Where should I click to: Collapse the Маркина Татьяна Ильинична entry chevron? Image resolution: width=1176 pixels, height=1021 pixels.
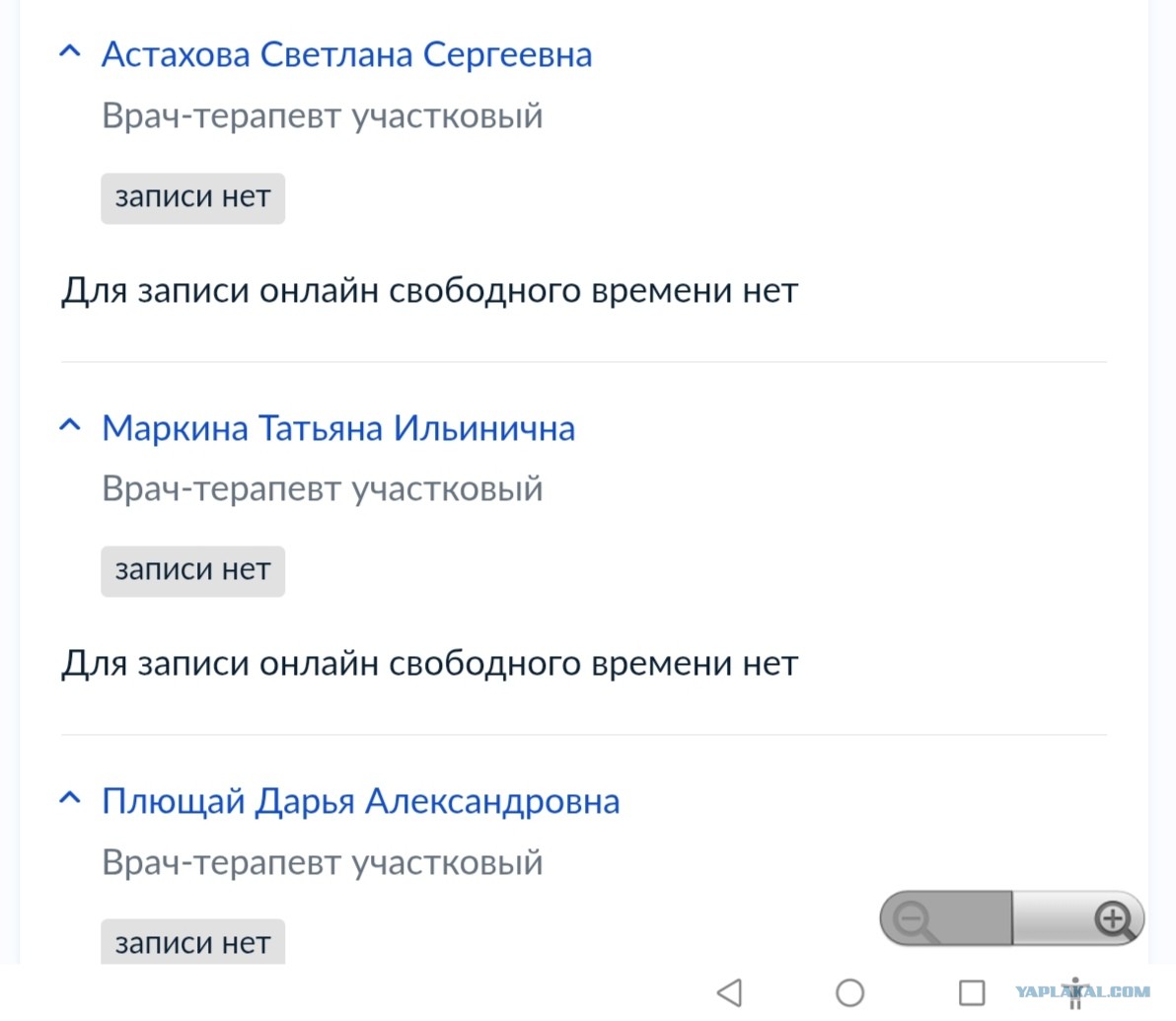point(70,426)
